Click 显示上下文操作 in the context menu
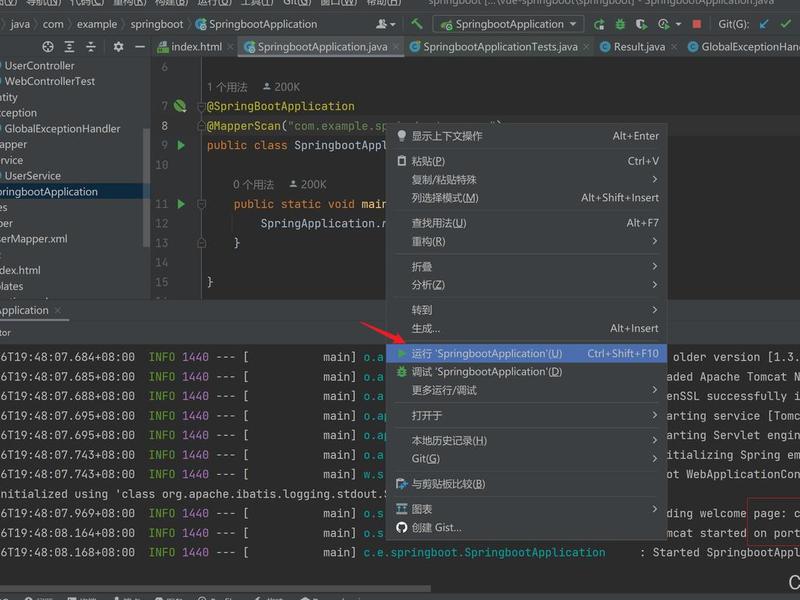 (x=527, y=136)
